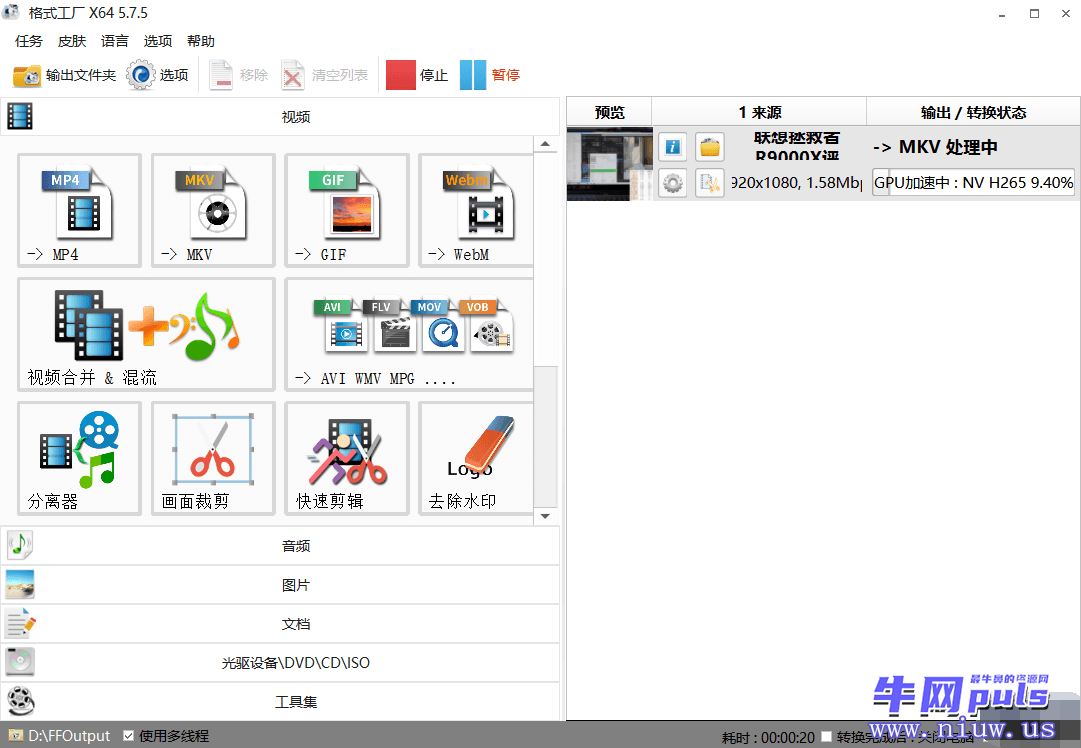Screen dimensions: 1081x748
Task: Click the film strip icon beside 视频
Action: 20,117
